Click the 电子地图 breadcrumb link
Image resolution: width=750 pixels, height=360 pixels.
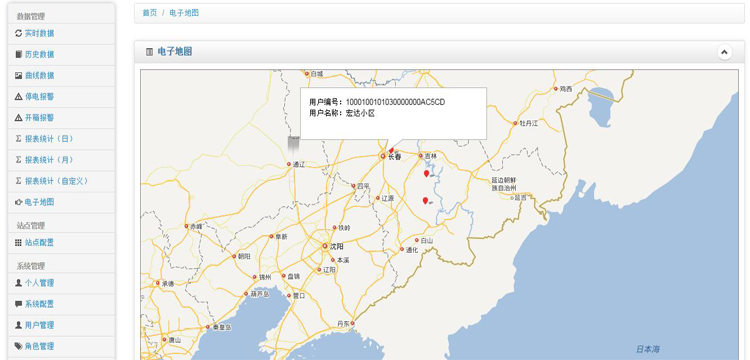click(184, 13)
